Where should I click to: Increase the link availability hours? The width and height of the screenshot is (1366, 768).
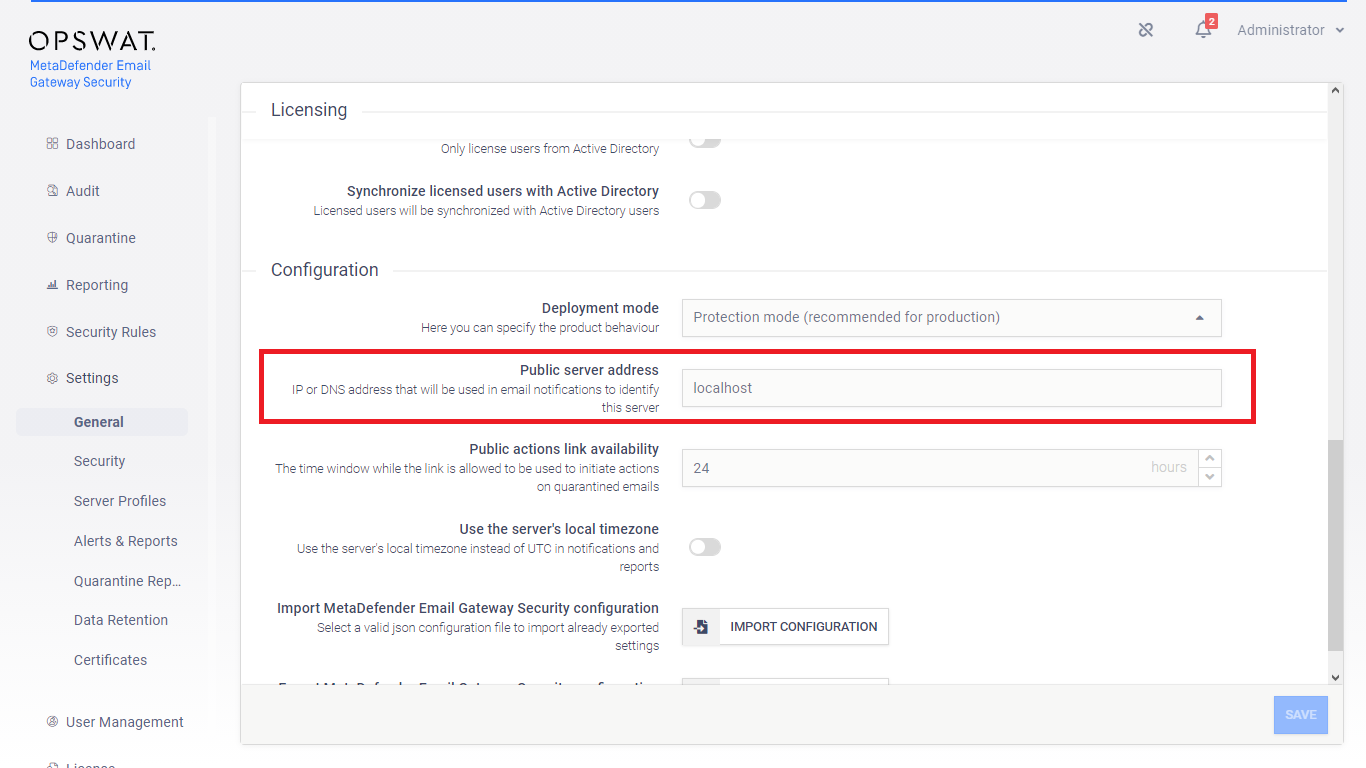pyautogui.click(x=1210, y=458)
